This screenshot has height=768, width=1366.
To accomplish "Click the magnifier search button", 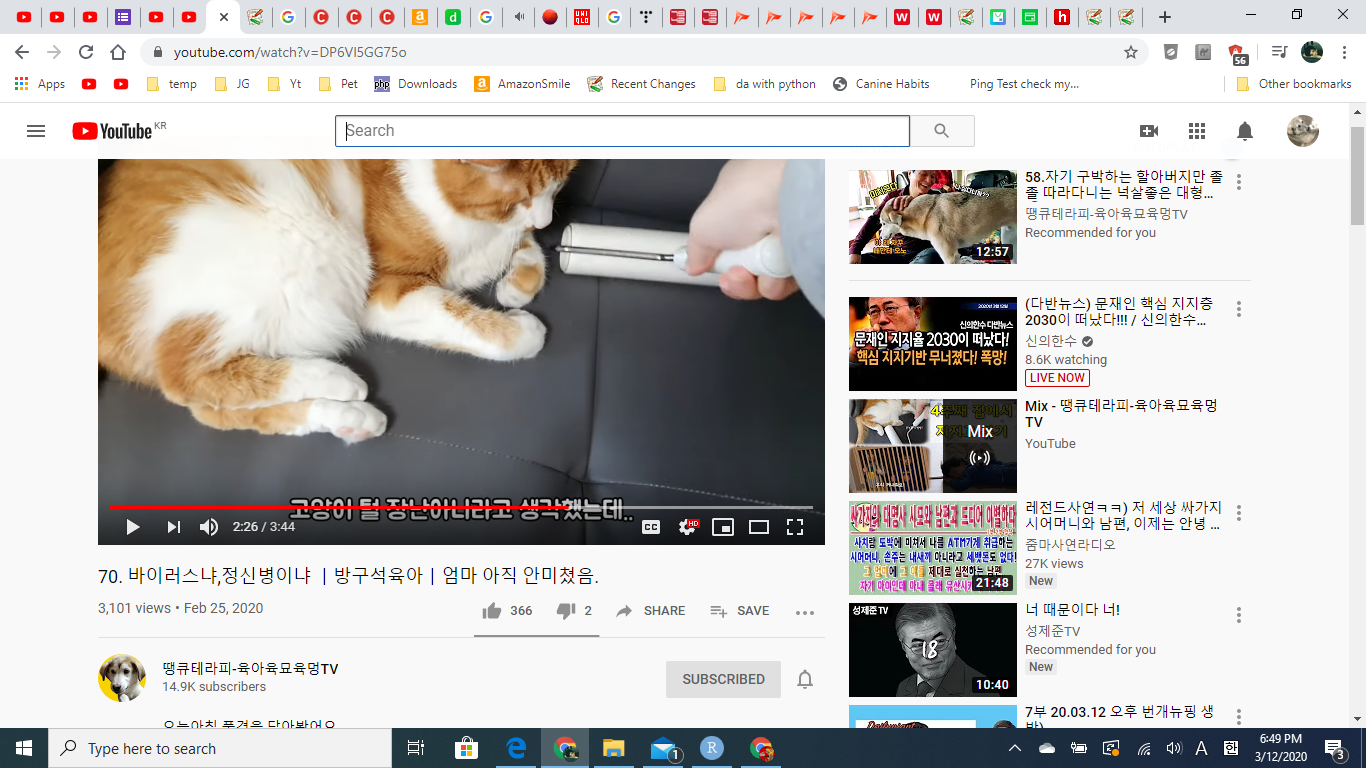I will pyautogui.click(x=941, y=131).
